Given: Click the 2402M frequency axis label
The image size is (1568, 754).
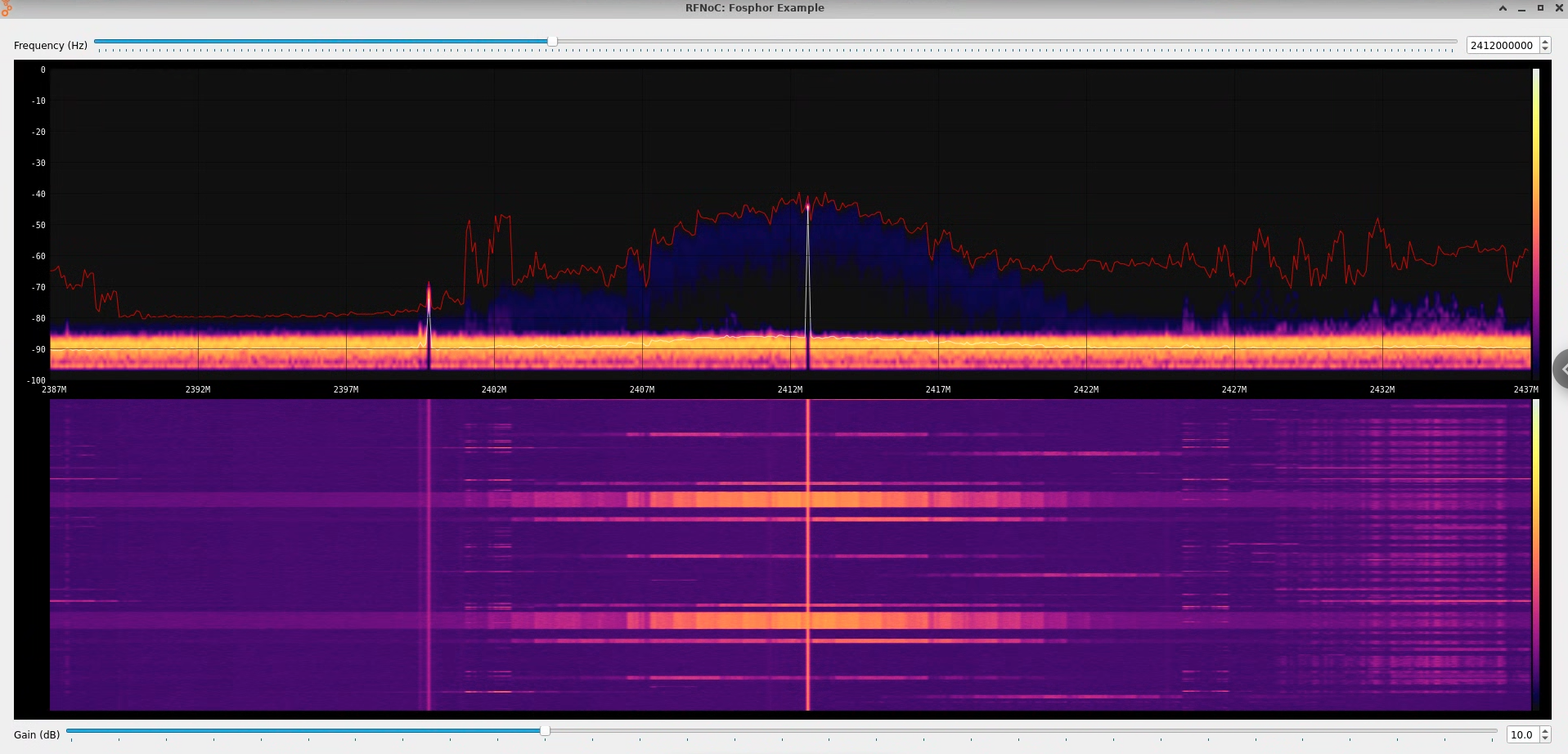Looking at the screenshot, I should click(x=494, y=390).
